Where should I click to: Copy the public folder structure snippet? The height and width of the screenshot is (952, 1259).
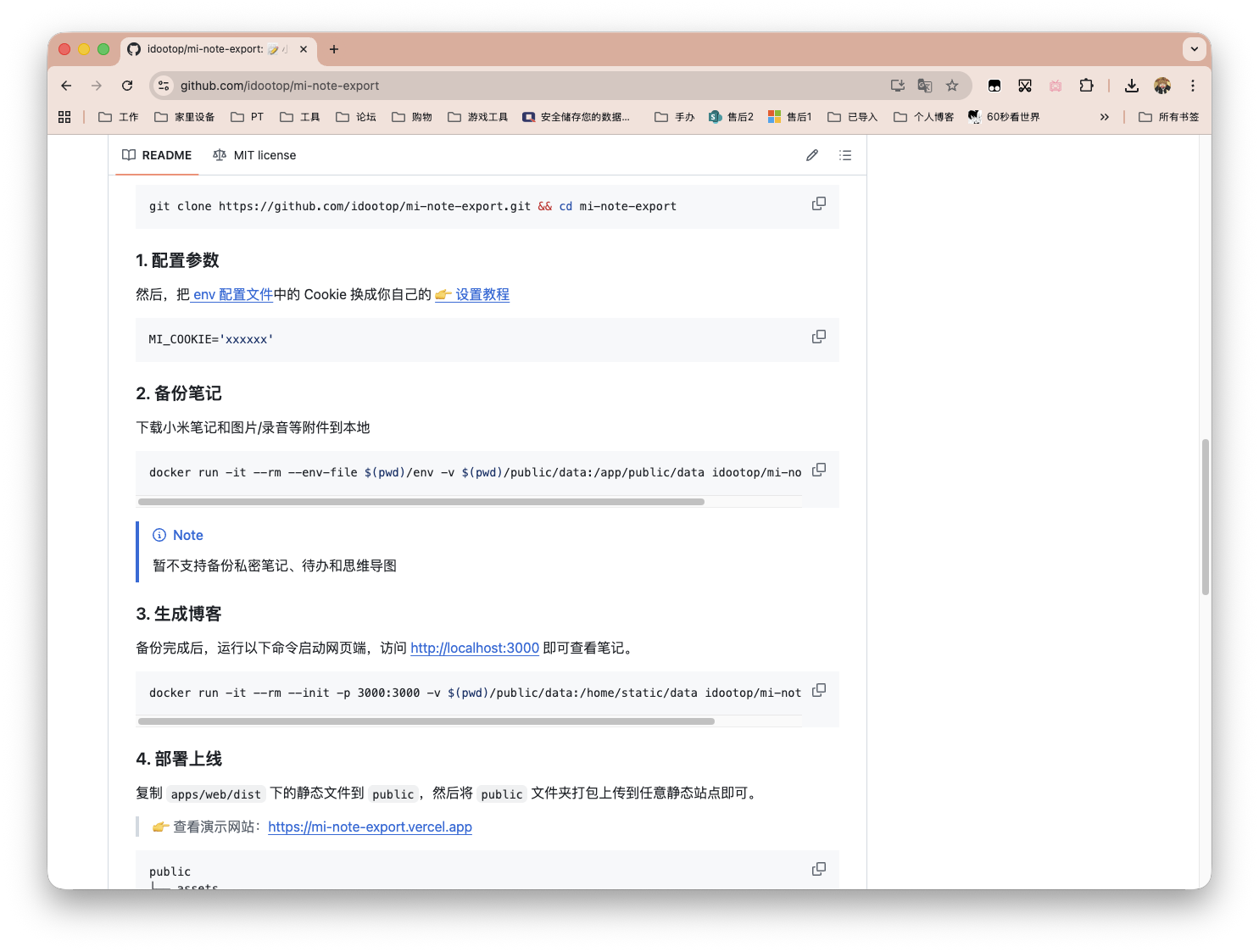point(818,868)
